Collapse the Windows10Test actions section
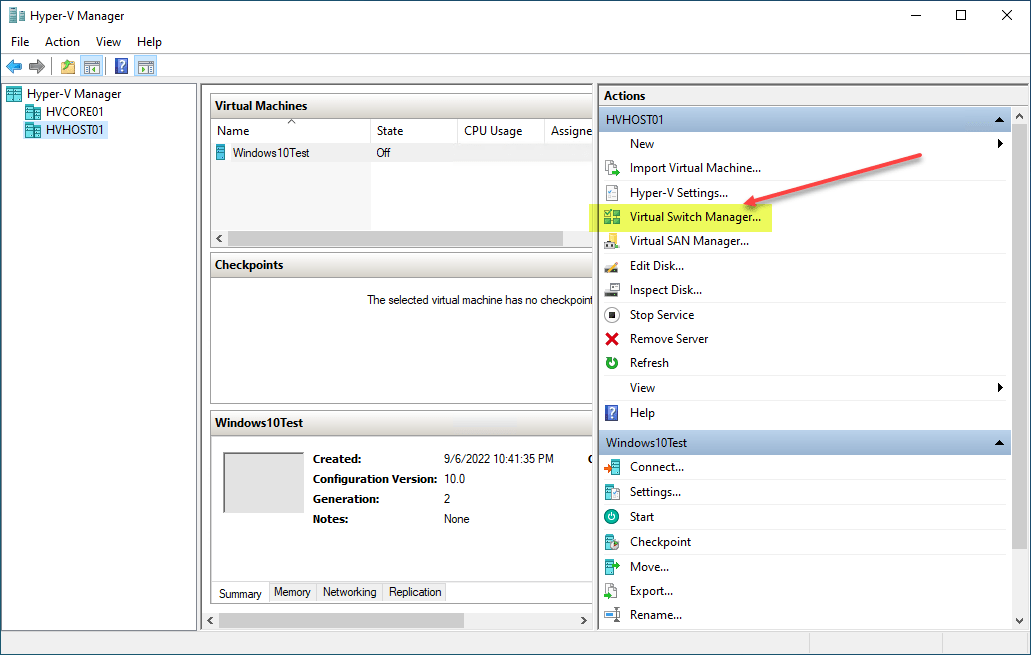This screenshot has height=655, width=1031. [x=999, y=443]
